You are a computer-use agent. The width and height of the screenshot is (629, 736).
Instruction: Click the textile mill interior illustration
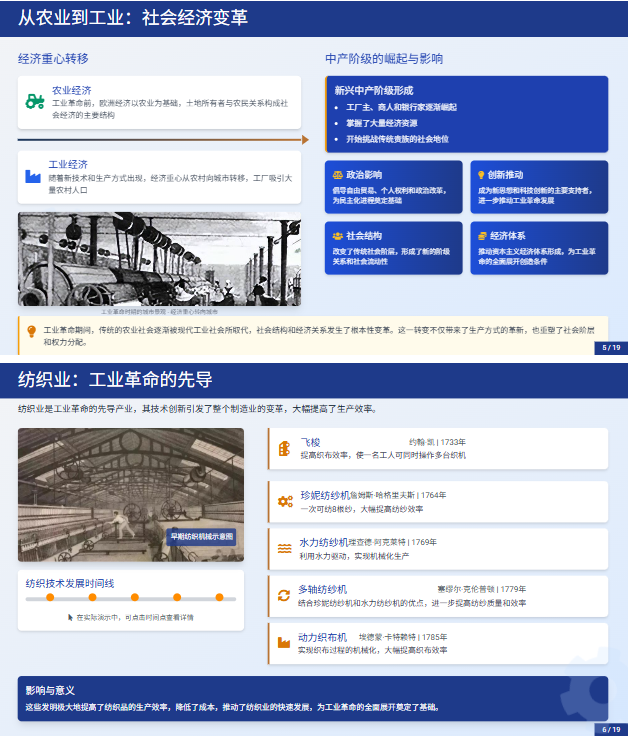click(131, 495)
